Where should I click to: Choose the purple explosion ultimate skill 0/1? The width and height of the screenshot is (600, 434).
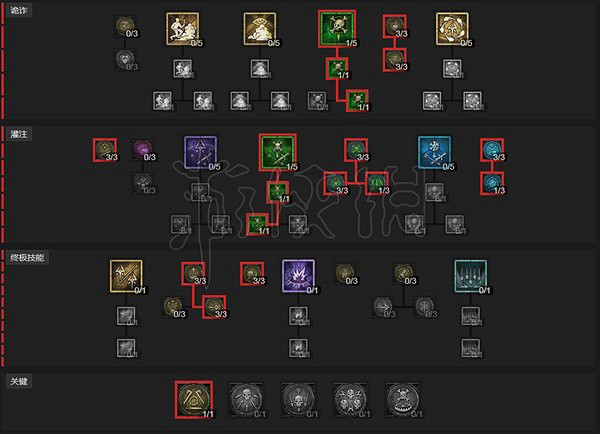(298, 276)
